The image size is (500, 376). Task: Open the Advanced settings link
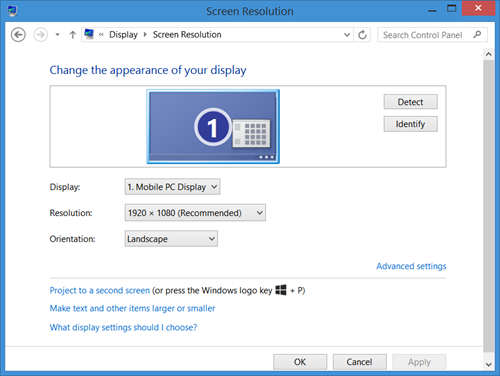click(x=411, y=266)
